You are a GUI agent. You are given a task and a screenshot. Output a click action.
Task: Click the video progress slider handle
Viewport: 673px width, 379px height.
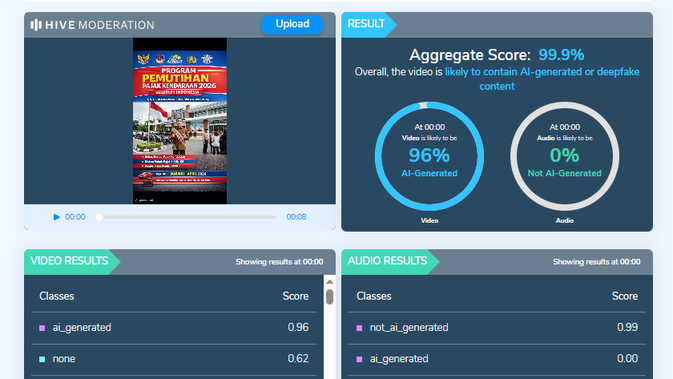coord(99,217)
